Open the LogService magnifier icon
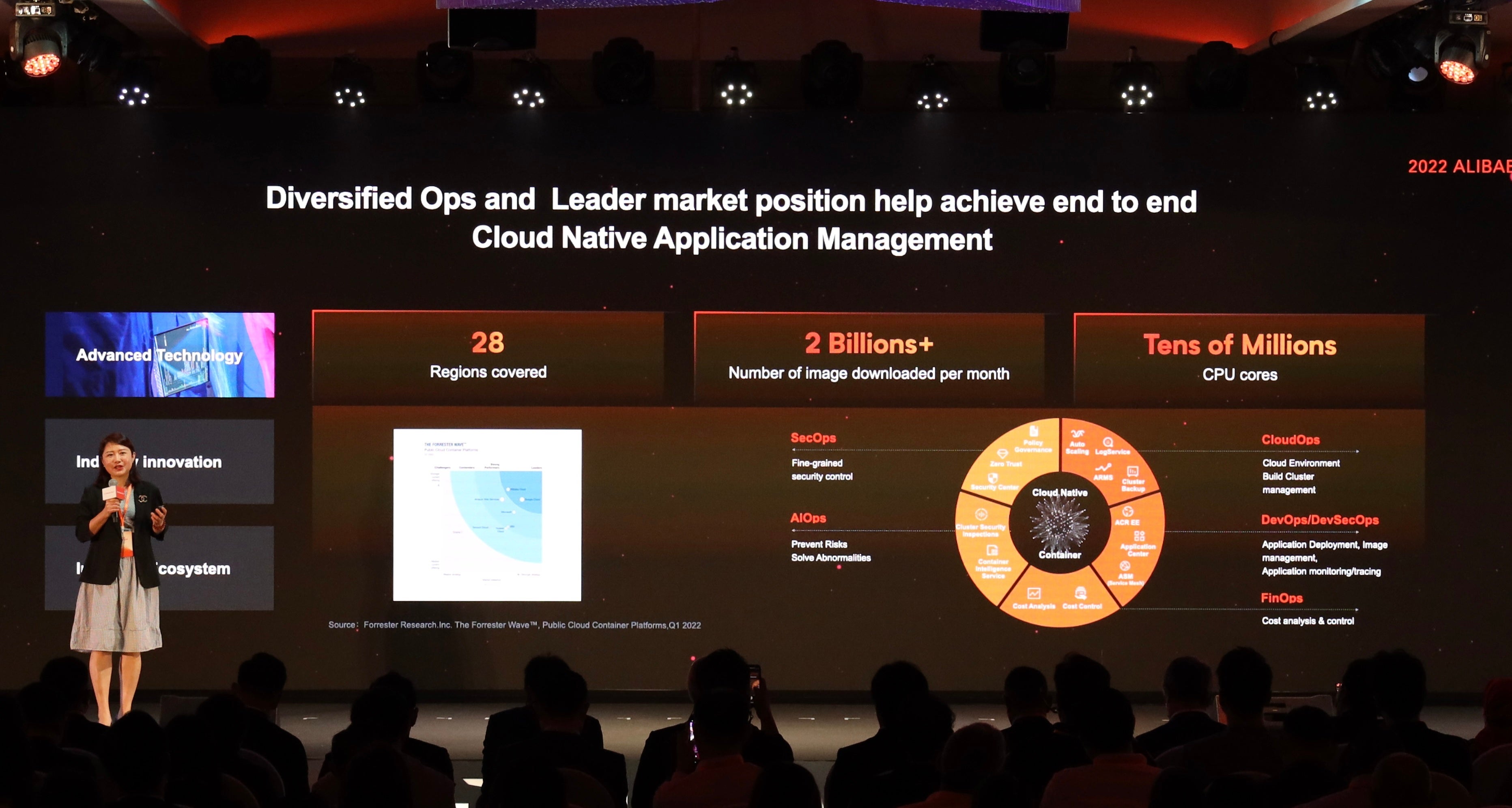The width and height of the screenshot is (1512, 808). [1108, 442]
